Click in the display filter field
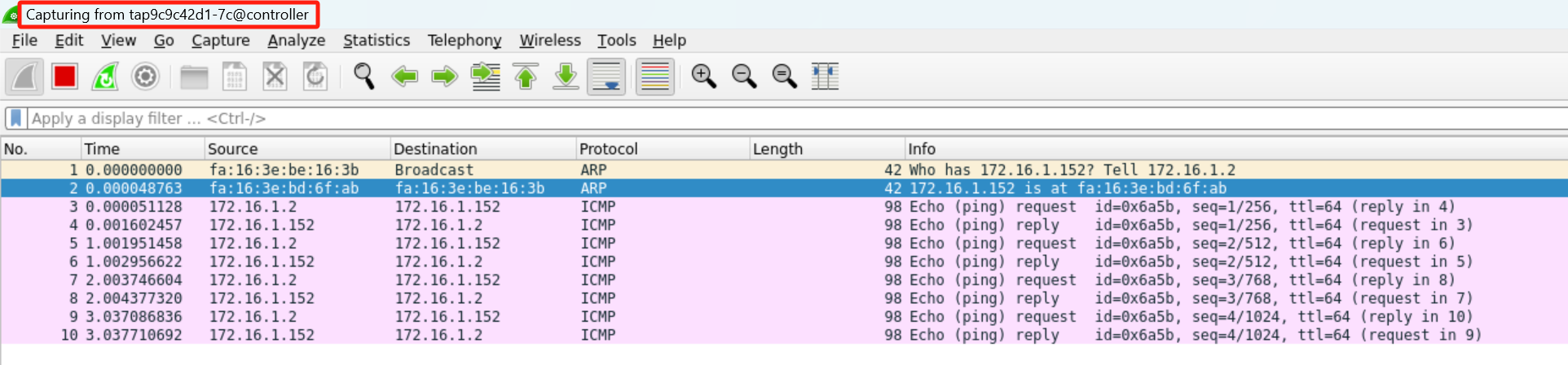 [x=797, y=118]
